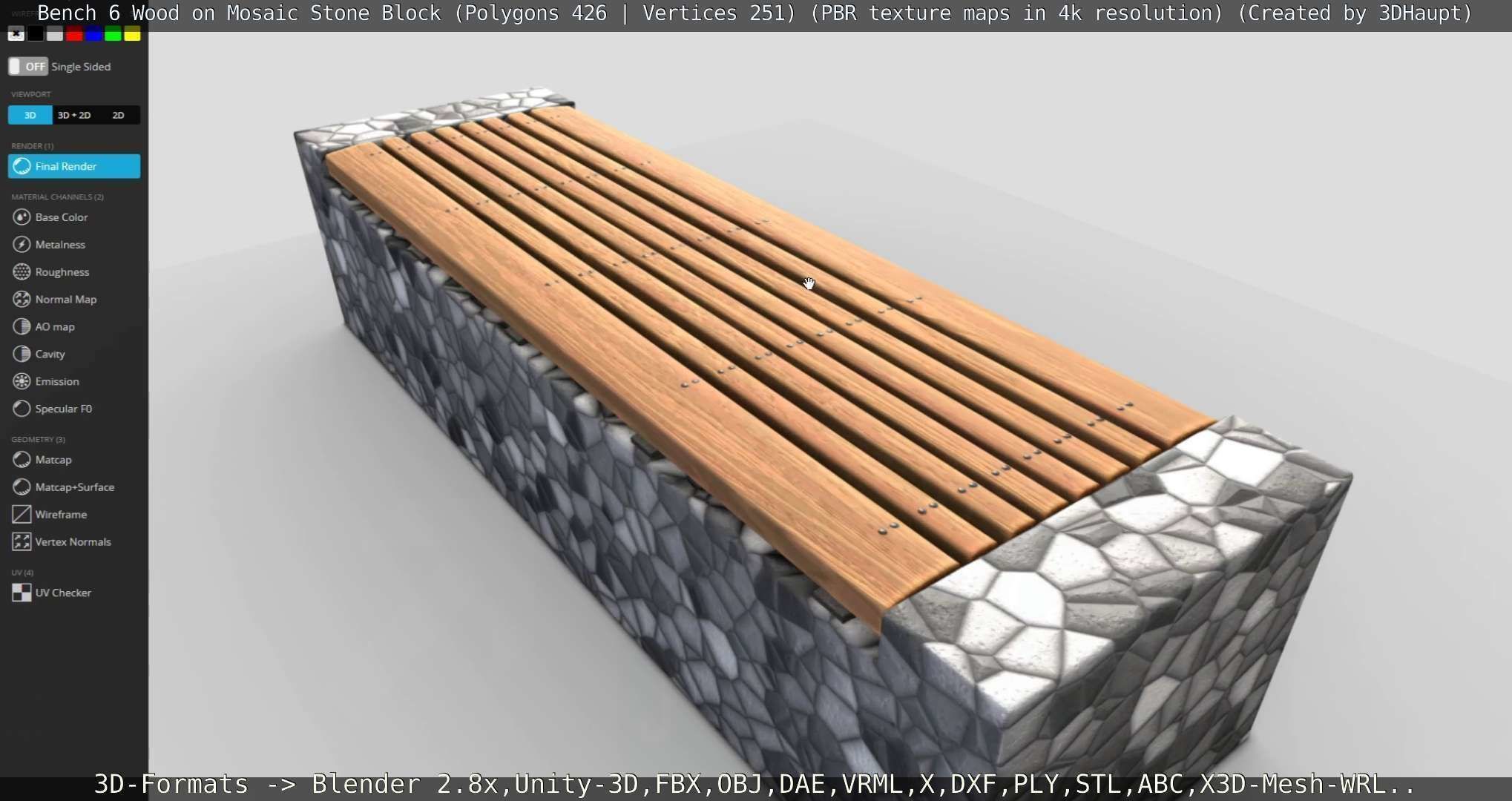Switch to Matcap+Surface view

click(x=74, y=487)
